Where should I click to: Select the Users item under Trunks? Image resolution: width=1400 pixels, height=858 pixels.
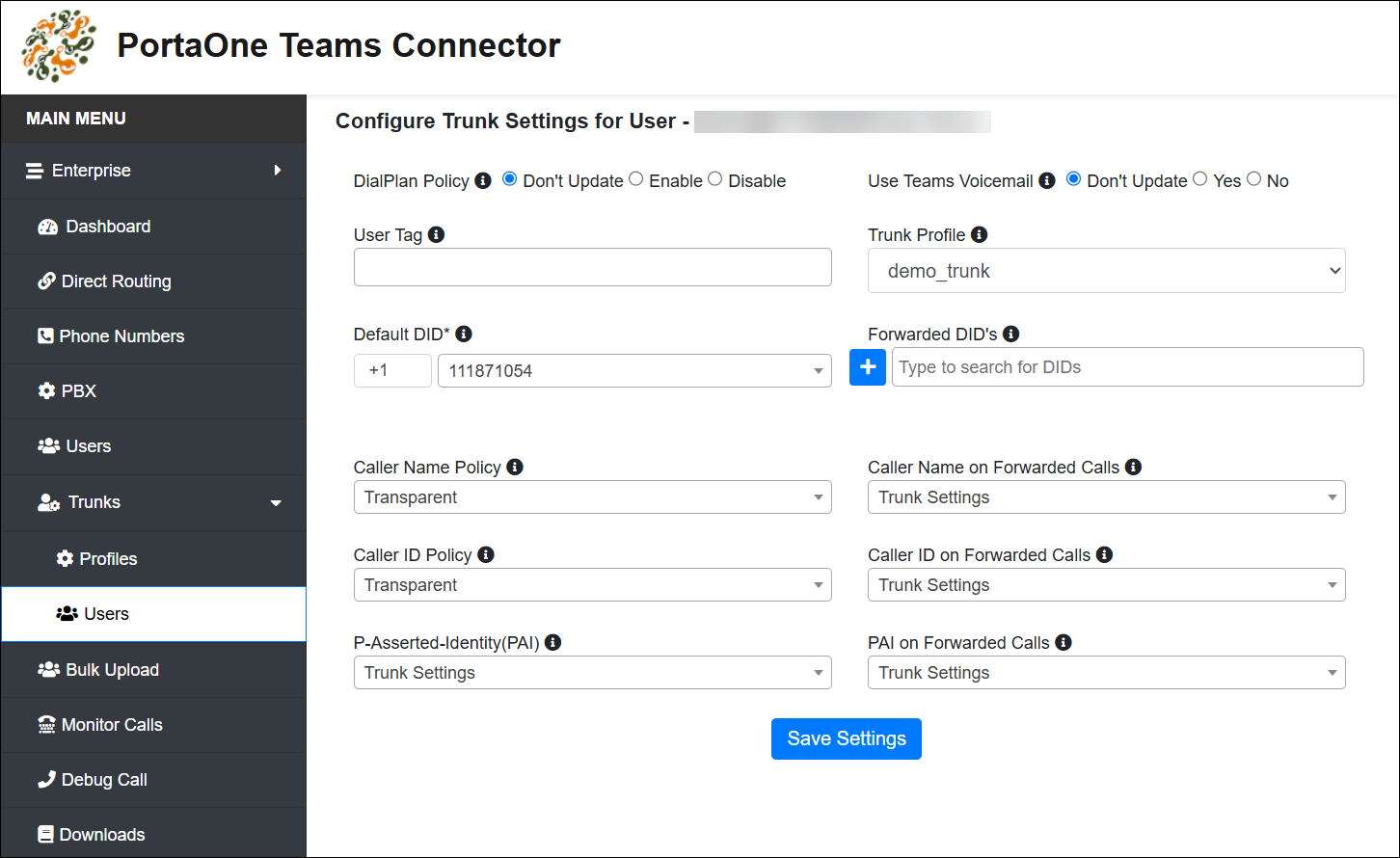154,614
